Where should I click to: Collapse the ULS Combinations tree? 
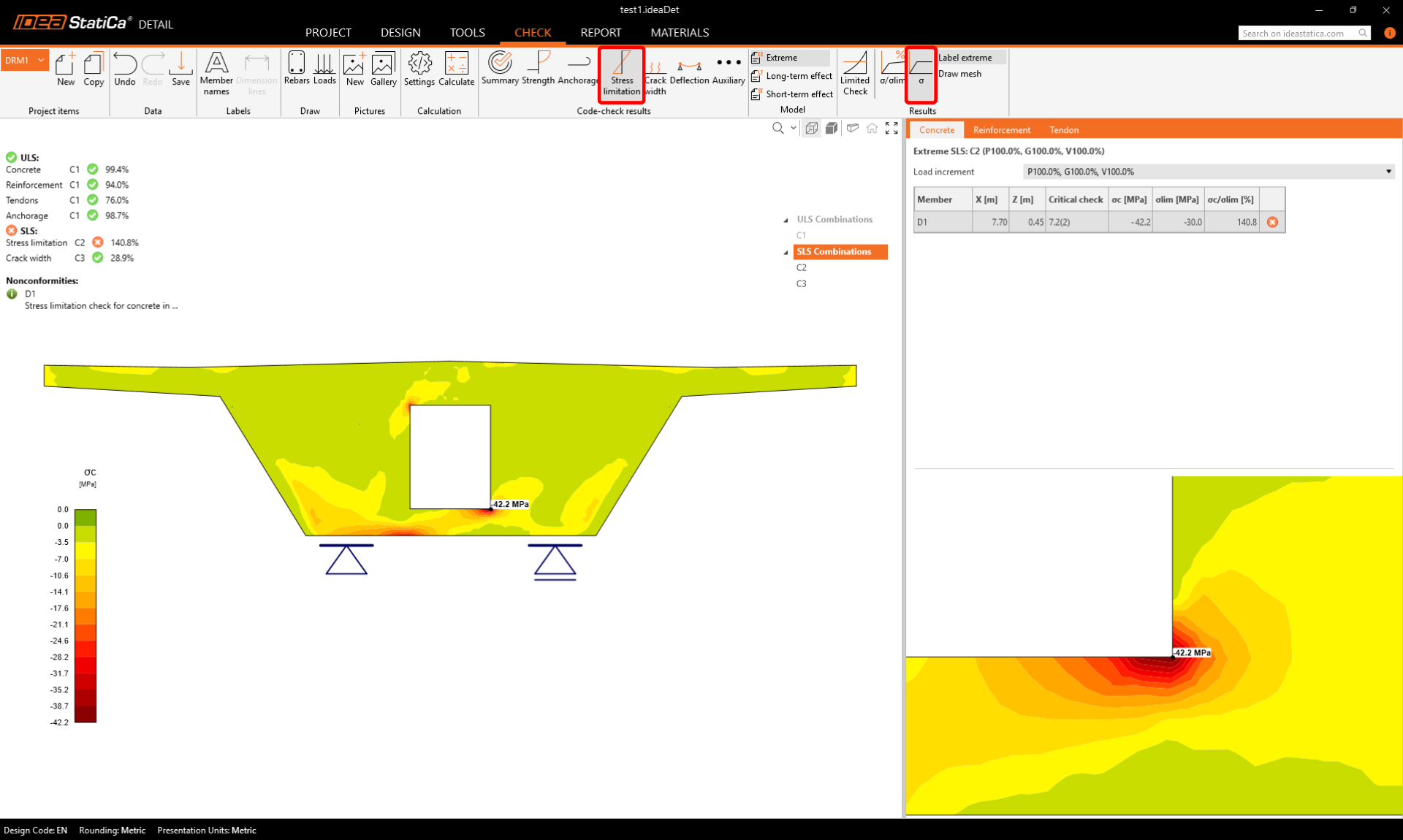pos(786,220)
